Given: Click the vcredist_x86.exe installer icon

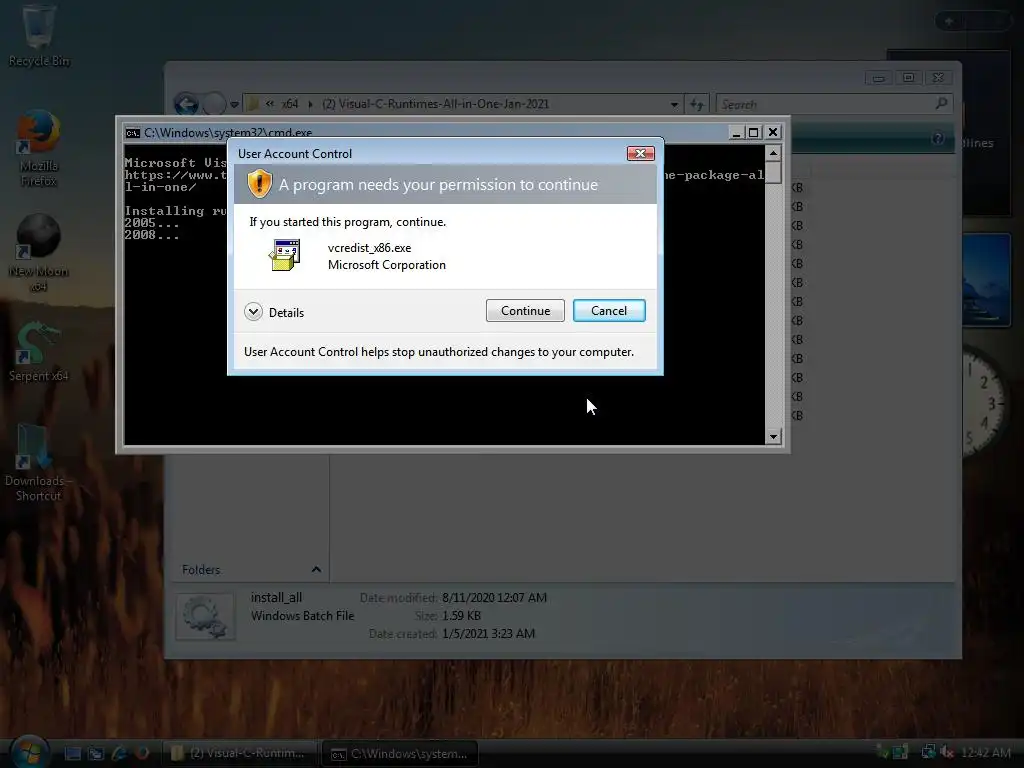Looking at the screenshot, I should pos(285,255).
